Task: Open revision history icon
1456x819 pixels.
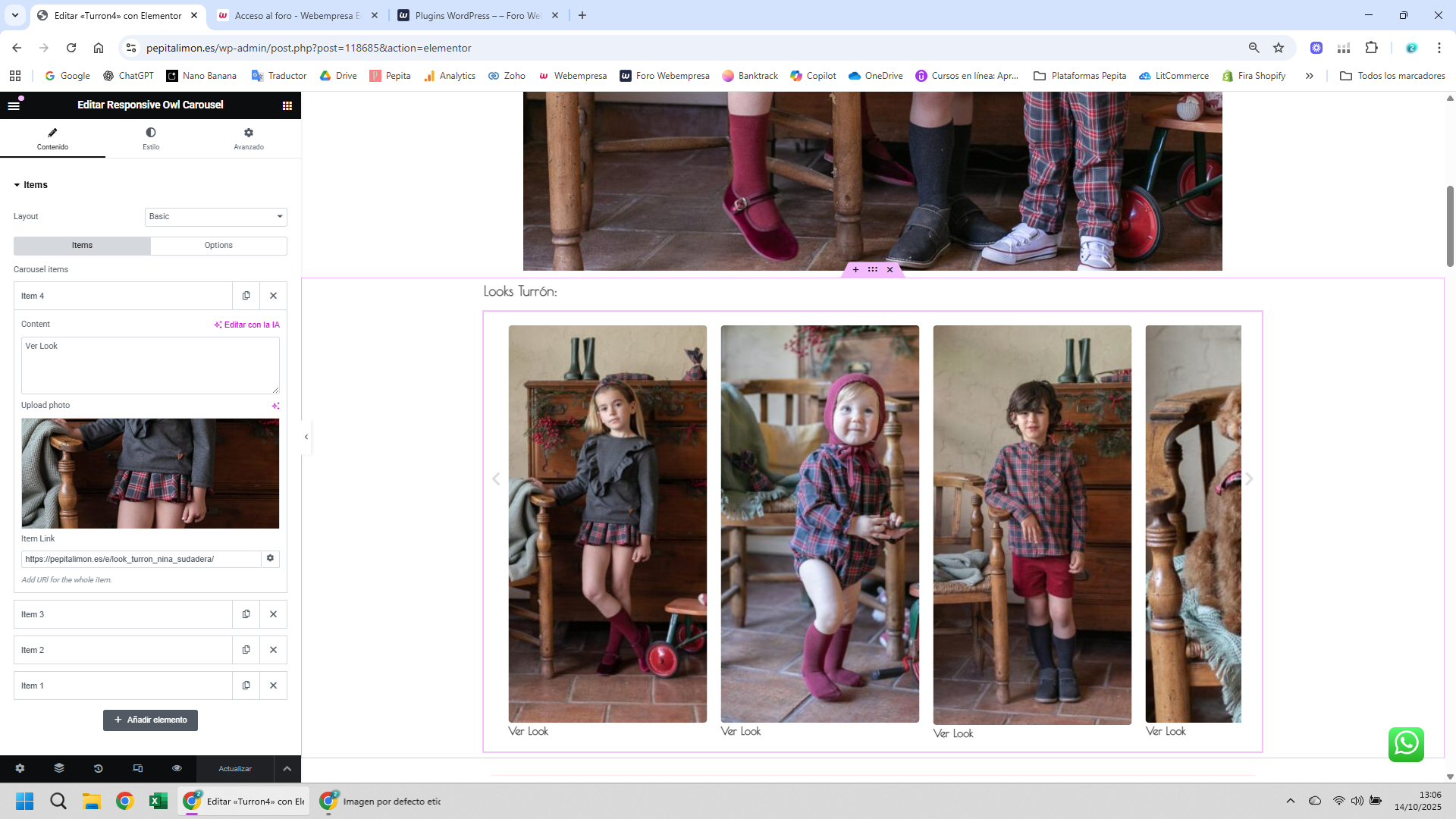Action: 98,768
